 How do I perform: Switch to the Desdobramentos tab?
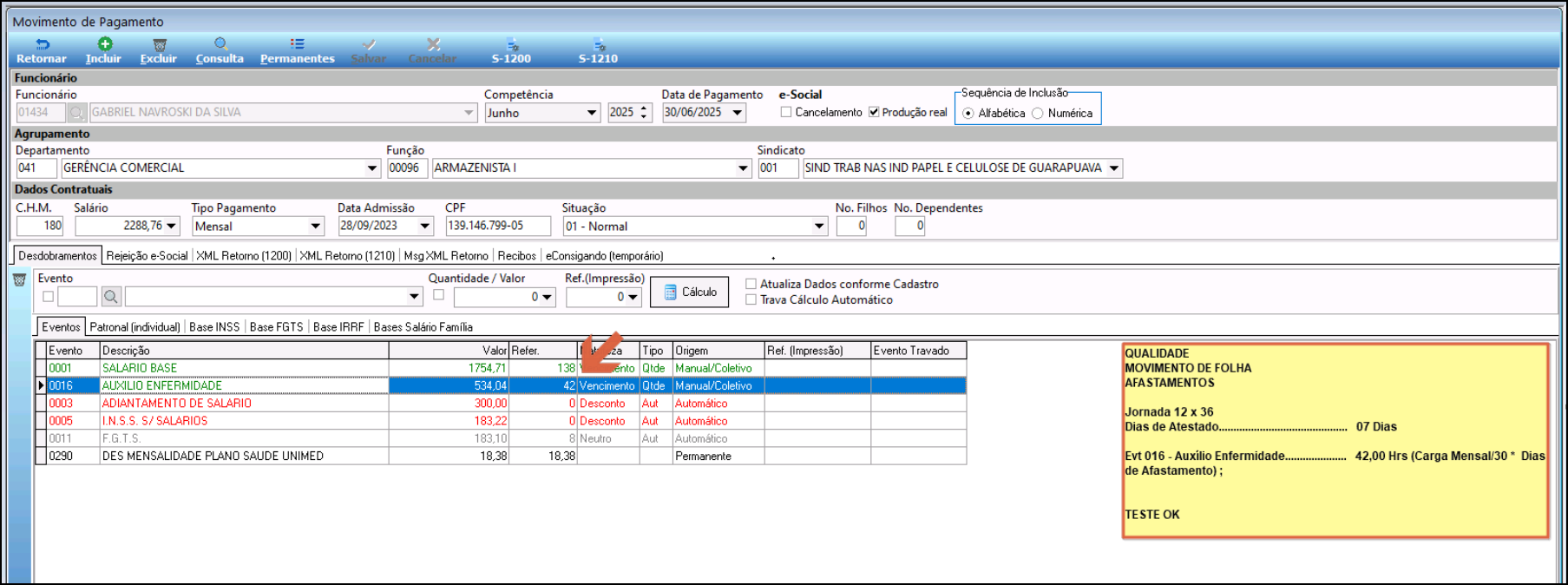click(x=57, y=256)
